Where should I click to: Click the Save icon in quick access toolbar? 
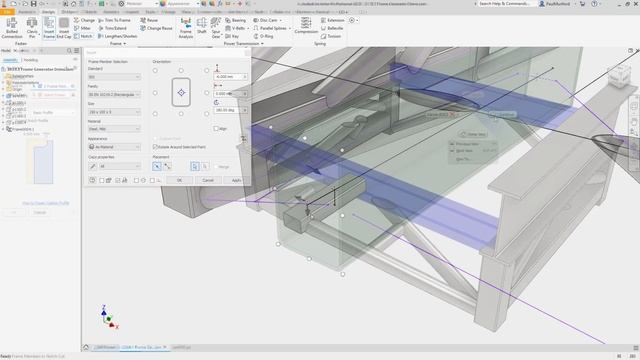33,4
